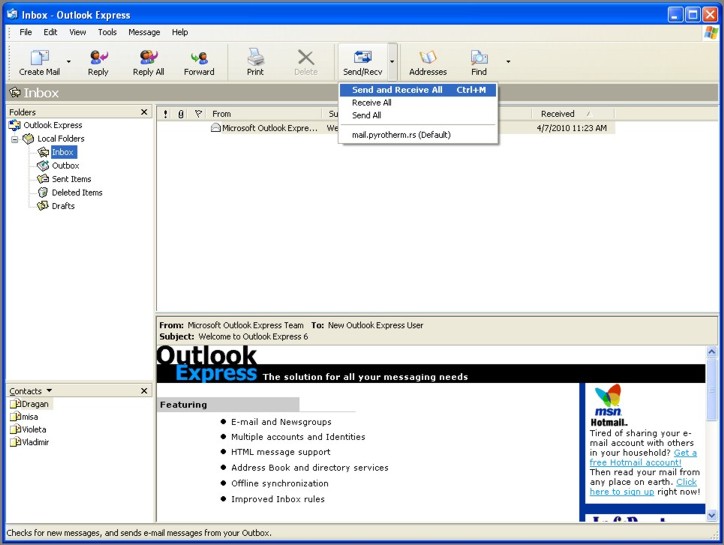724x545 pixels.
Task: Select the Inbox folder icon in tree
Action: click(43, 152)
